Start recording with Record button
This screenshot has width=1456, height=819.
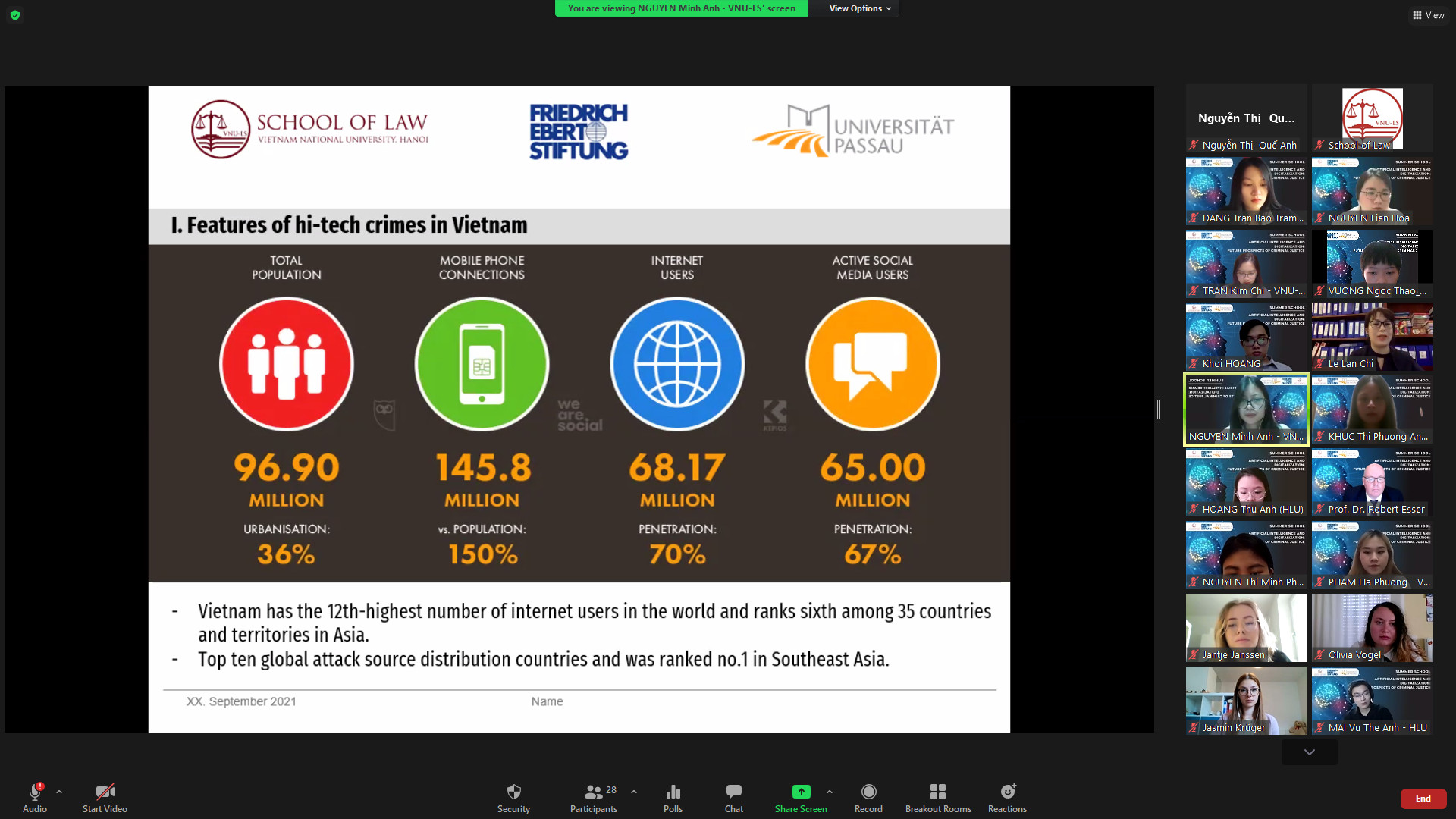tap(868, 798)
